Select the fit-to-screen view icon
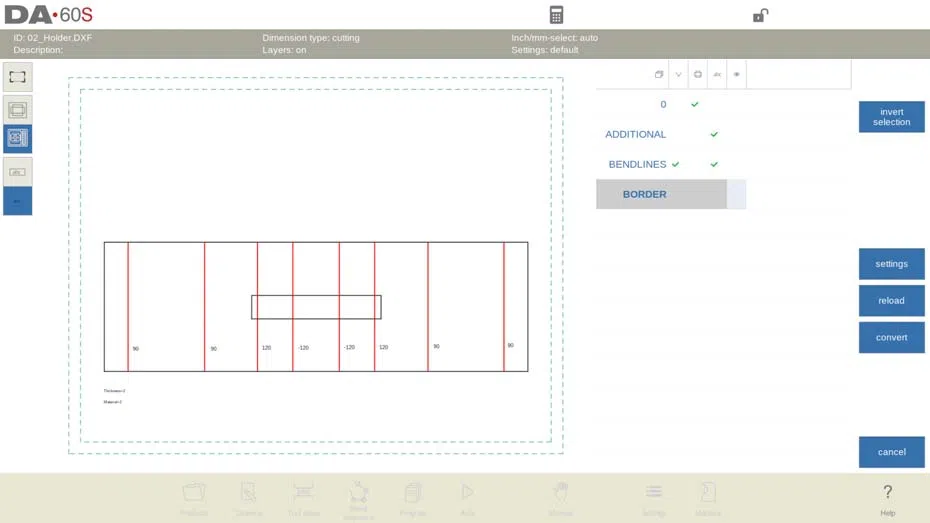This screenshot has width=930, height=523. (17, 77)
